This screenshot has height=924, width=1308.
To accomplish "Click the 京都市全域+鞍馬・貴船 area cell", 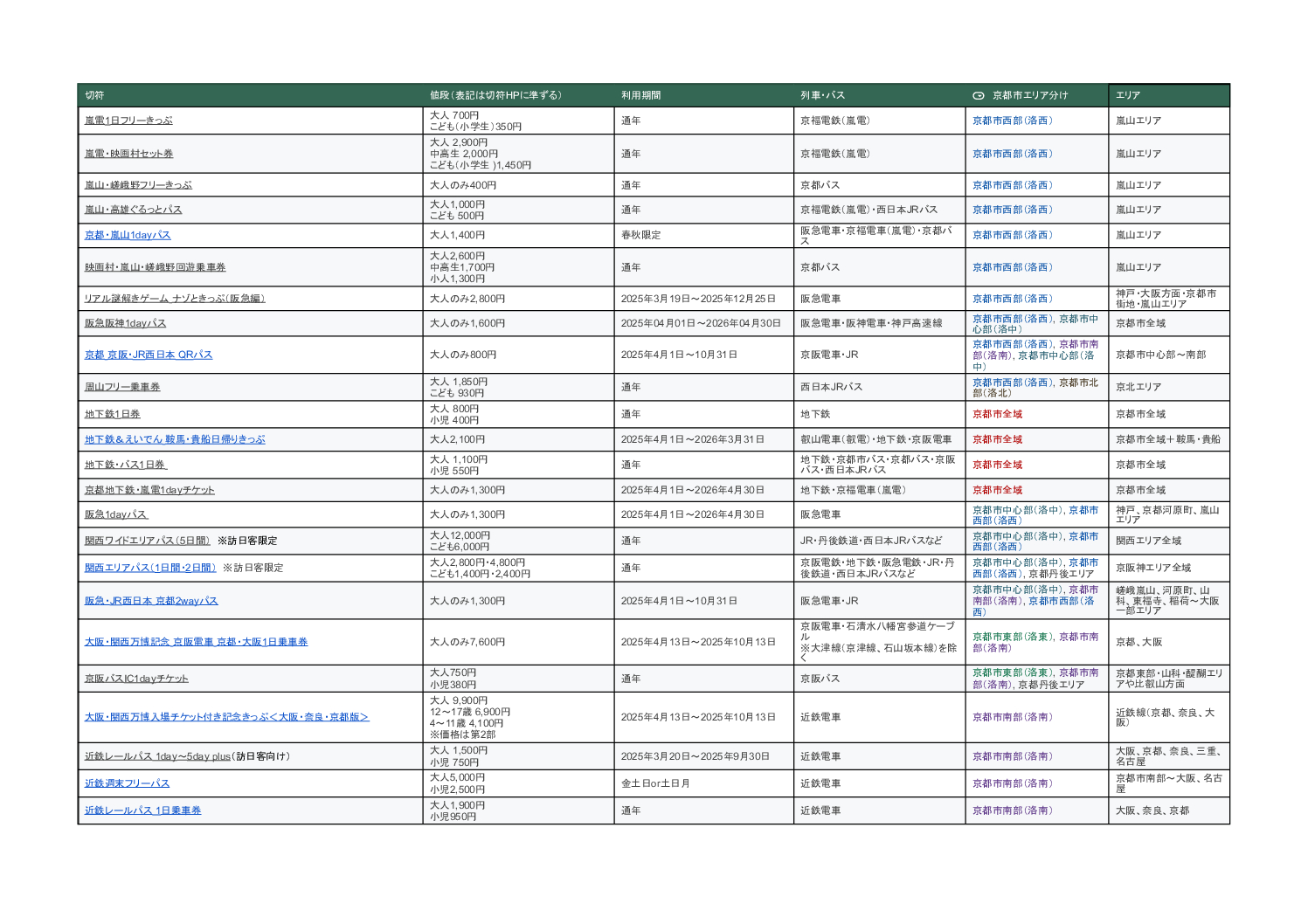I will [x=1168, y=439].
